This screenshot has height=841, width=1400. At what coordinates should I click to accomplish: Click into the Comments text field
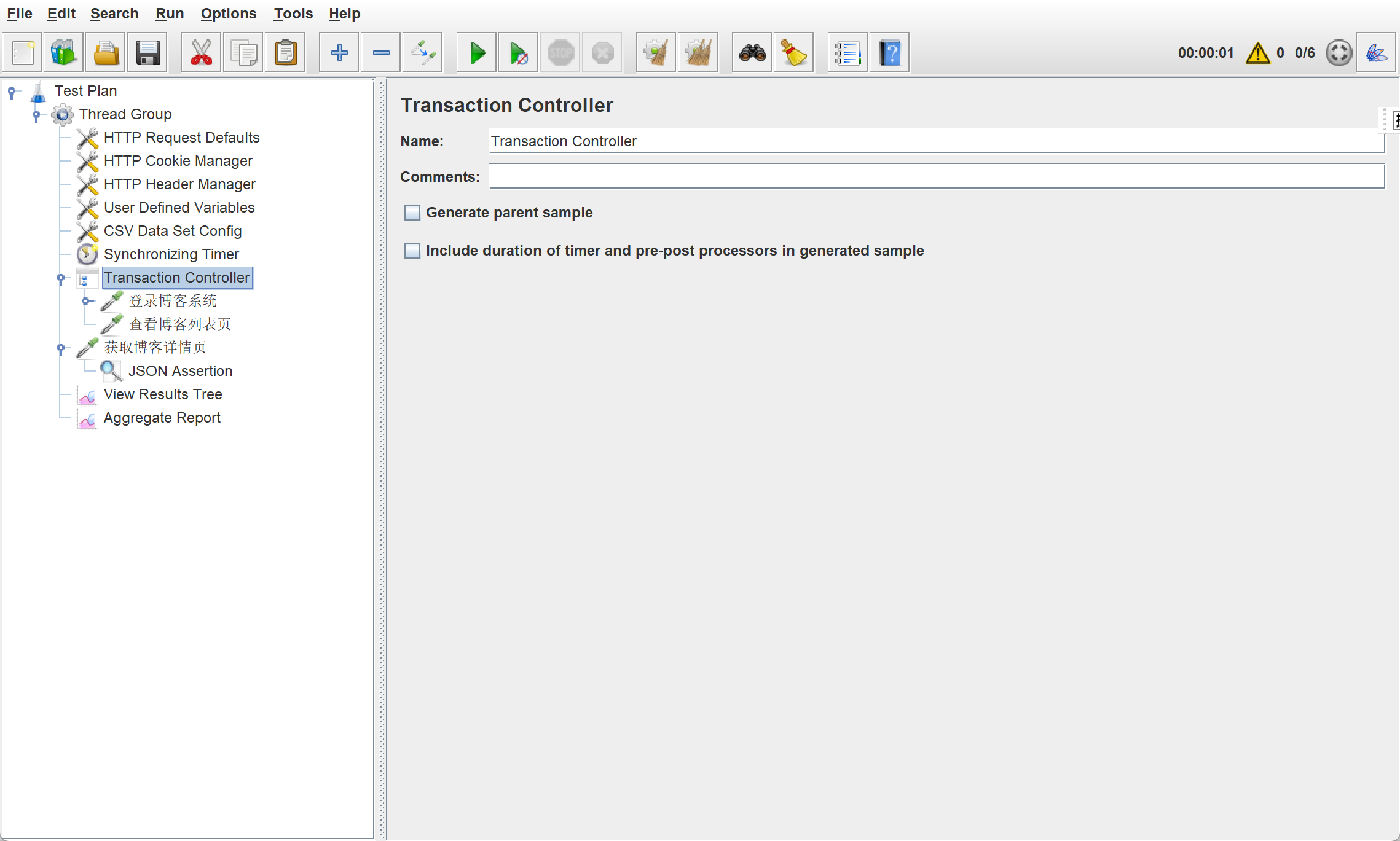coord(936,177)
